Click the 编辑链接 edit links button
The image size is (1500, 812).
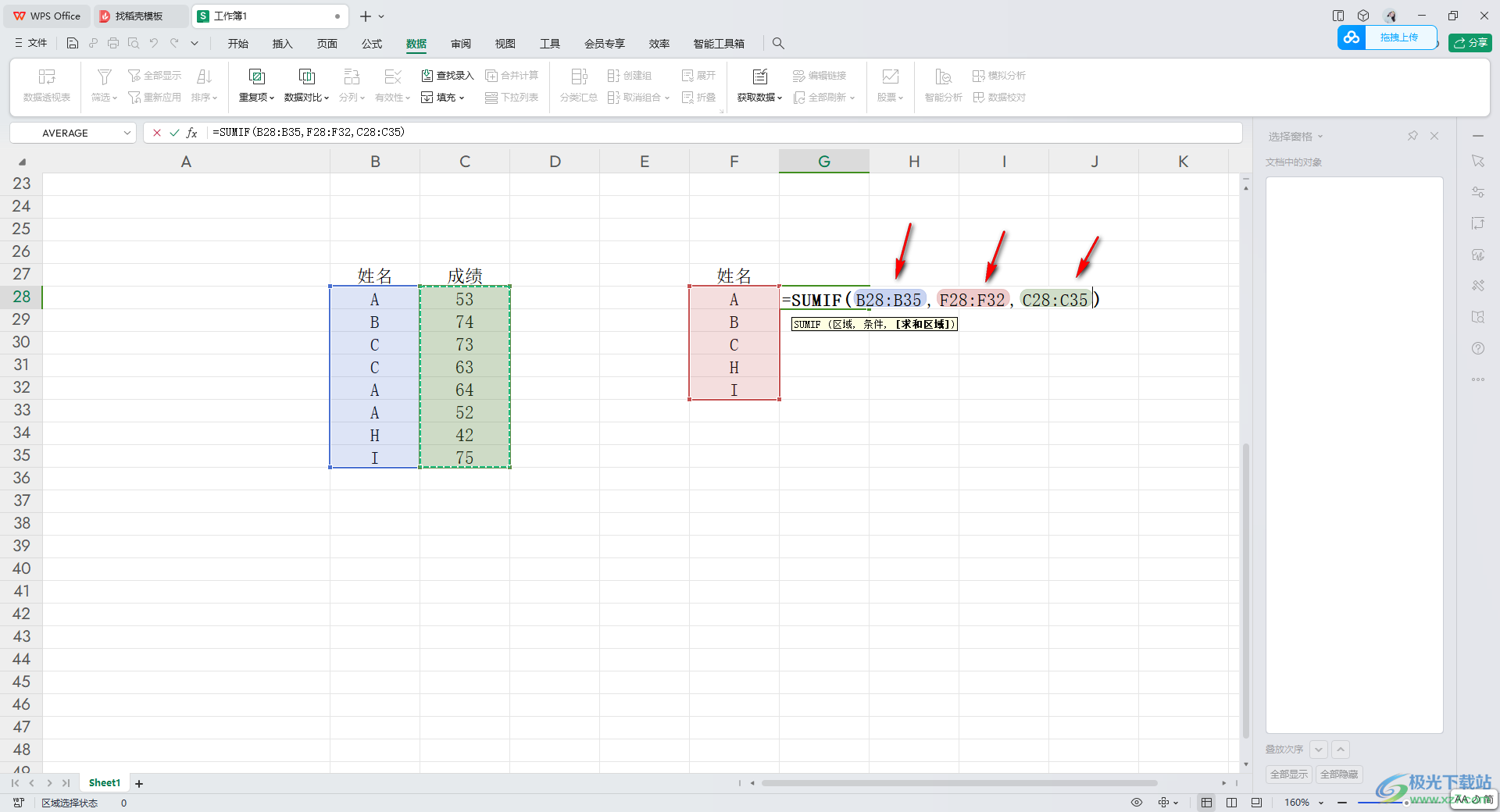click(820, 76)
